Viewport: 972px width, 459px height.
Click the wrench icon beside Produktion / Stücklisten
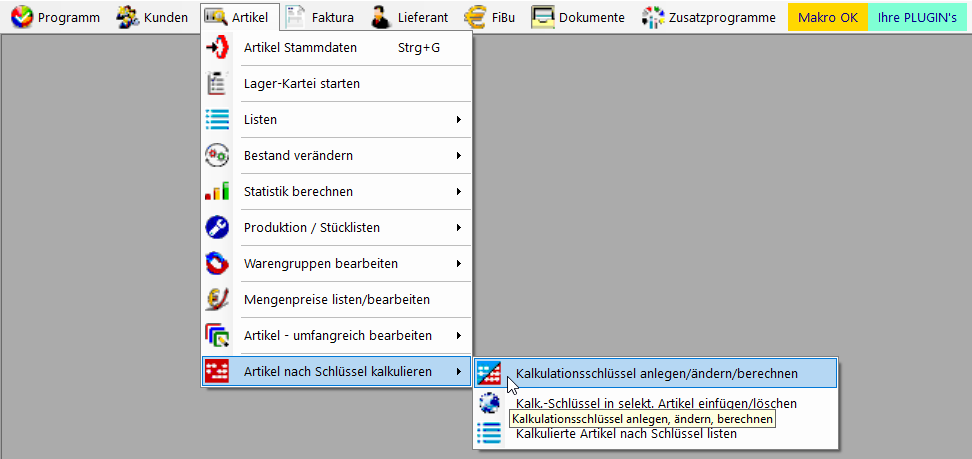(x=217, y=228)
